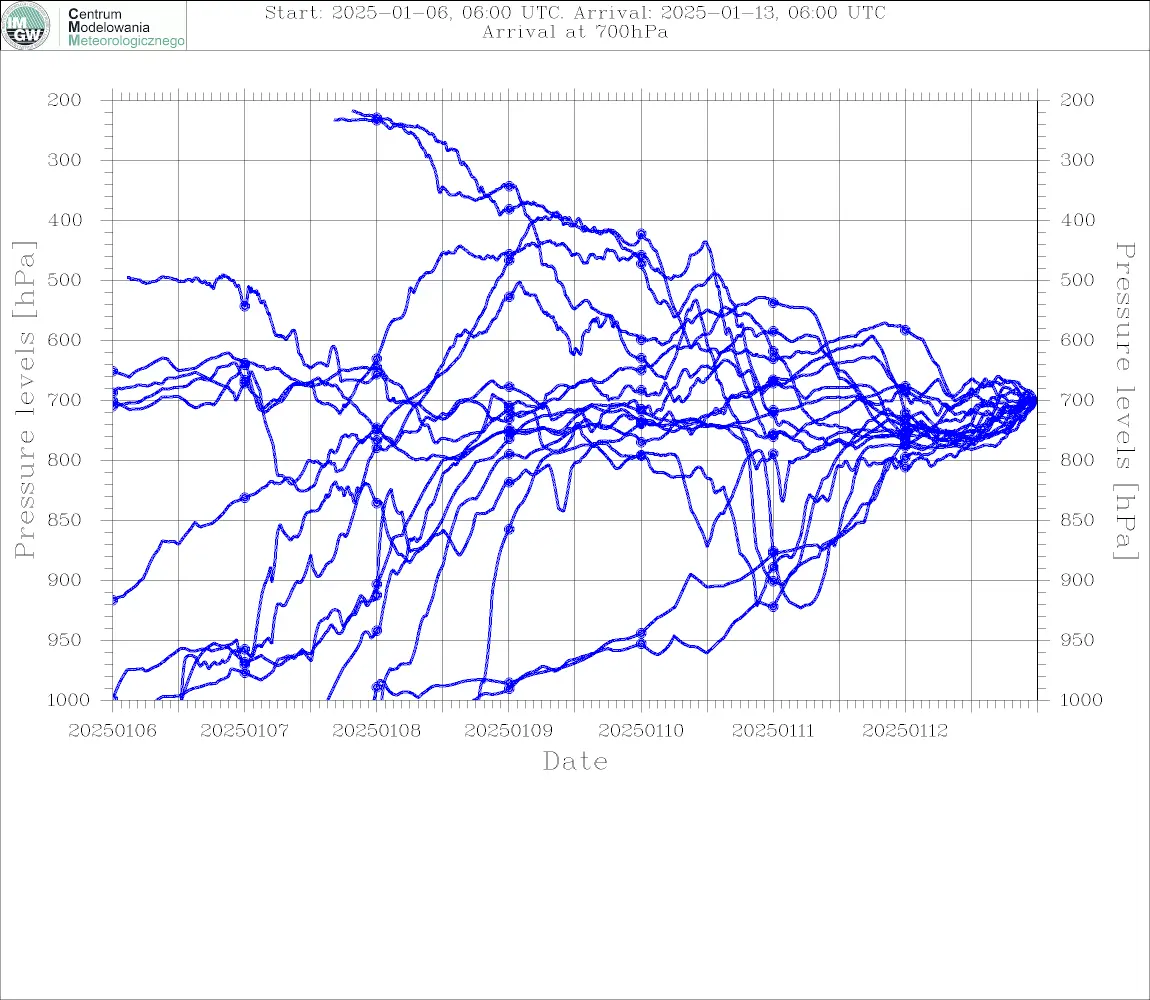Click the right axis 950 label
The height and width of the screenshot is (1000, 1150).
1077,640
